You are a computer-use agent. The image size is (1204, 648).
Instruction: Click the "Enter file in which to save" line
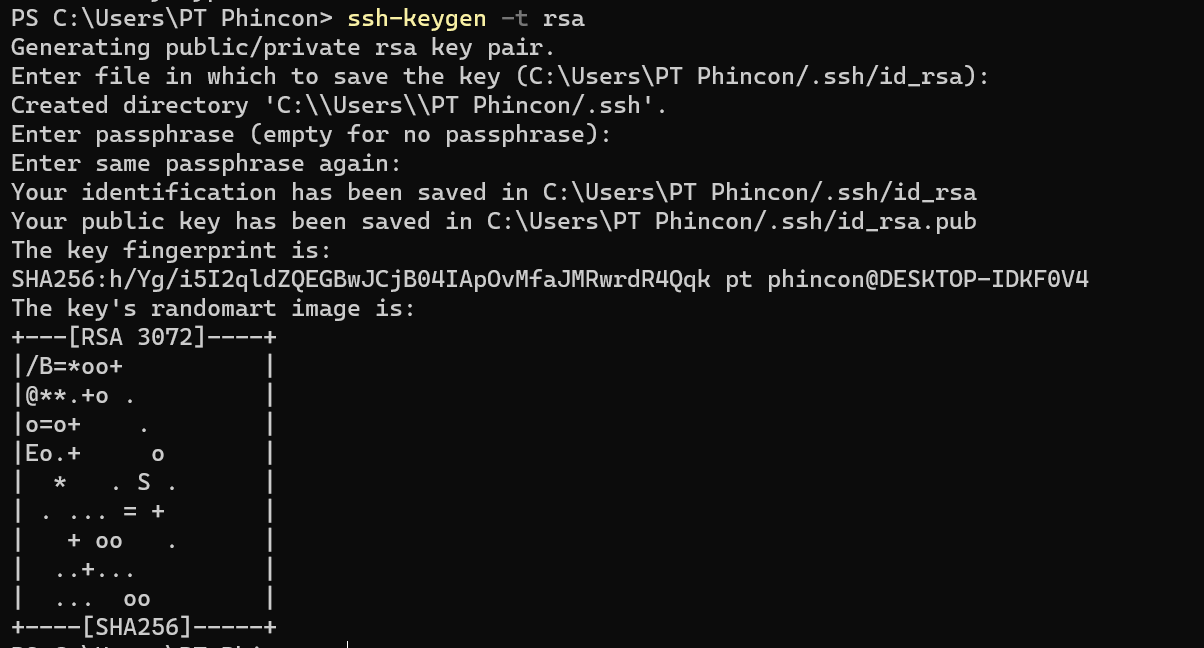[200, 76]
